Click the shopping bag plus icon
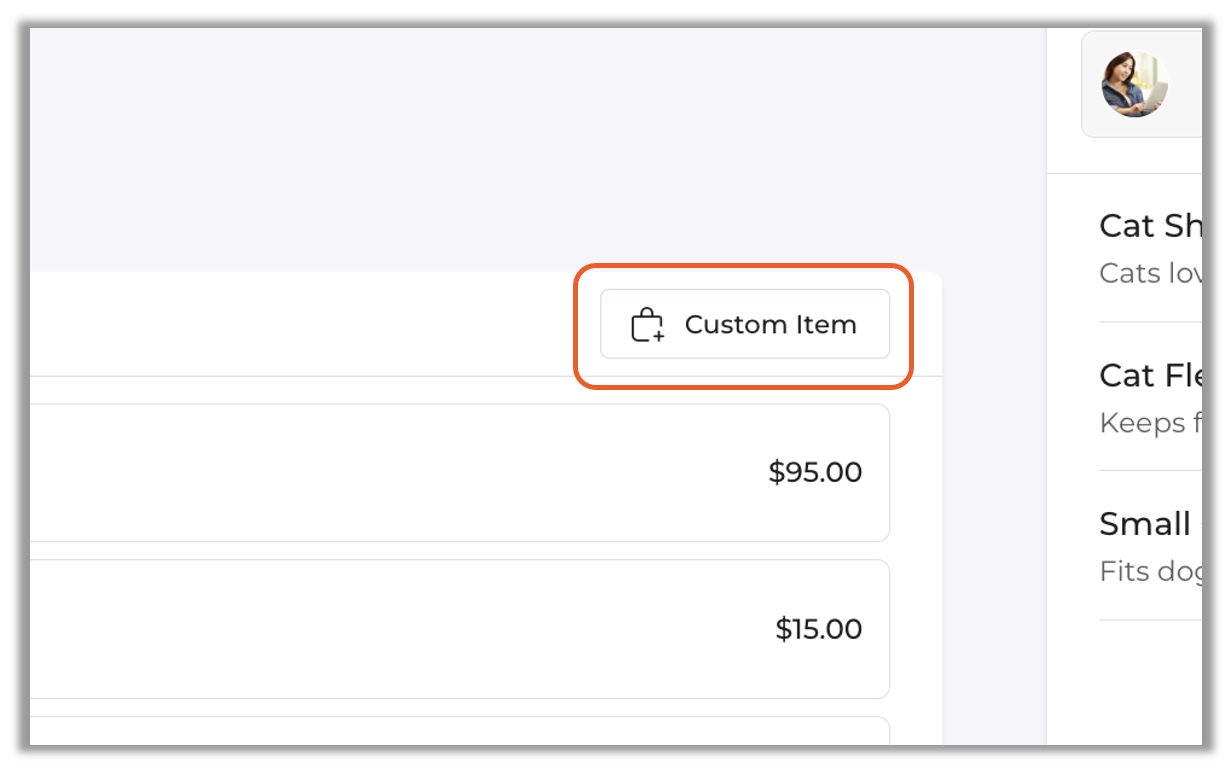1228x768 pixels. point(647,325)
